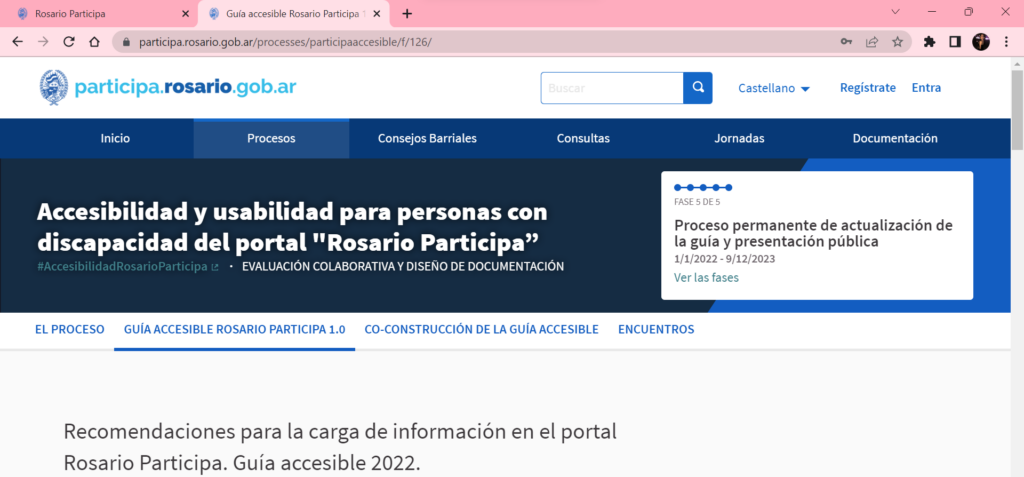The height and width of the screenshot is (477, 1024).
Task: Open a new browser tab
Action: tap(407, 13)
